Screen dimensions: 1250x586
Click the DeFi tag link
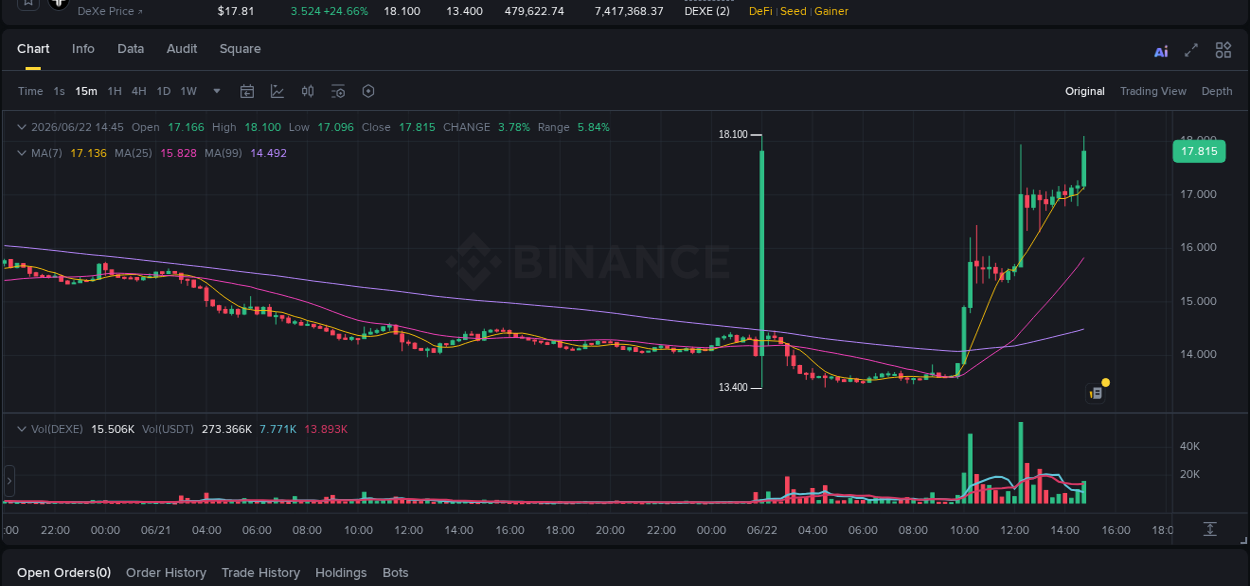click(x=760, y=11)
